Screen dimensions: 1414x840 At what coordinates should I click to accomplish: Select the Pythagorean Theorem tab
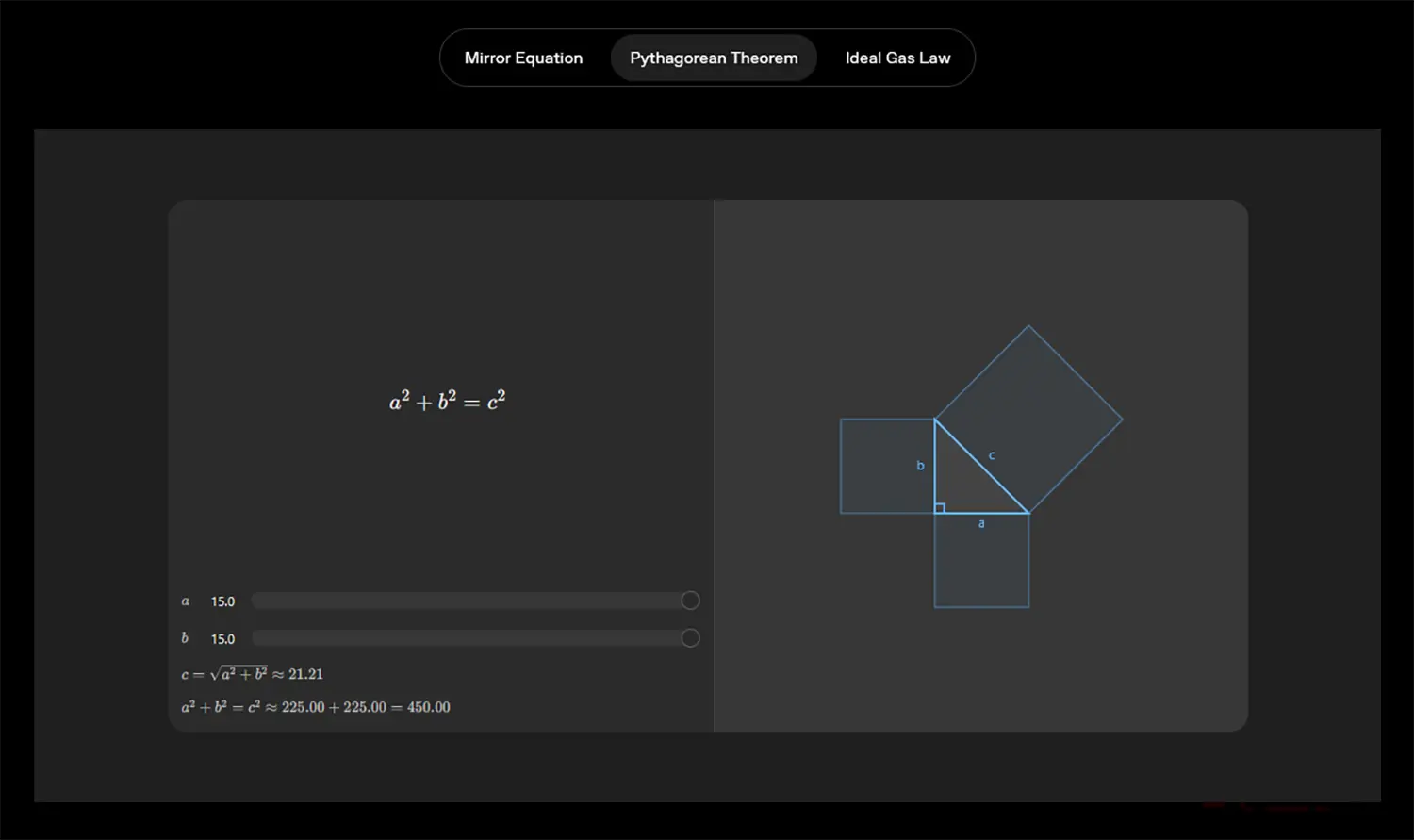[714, 58]
